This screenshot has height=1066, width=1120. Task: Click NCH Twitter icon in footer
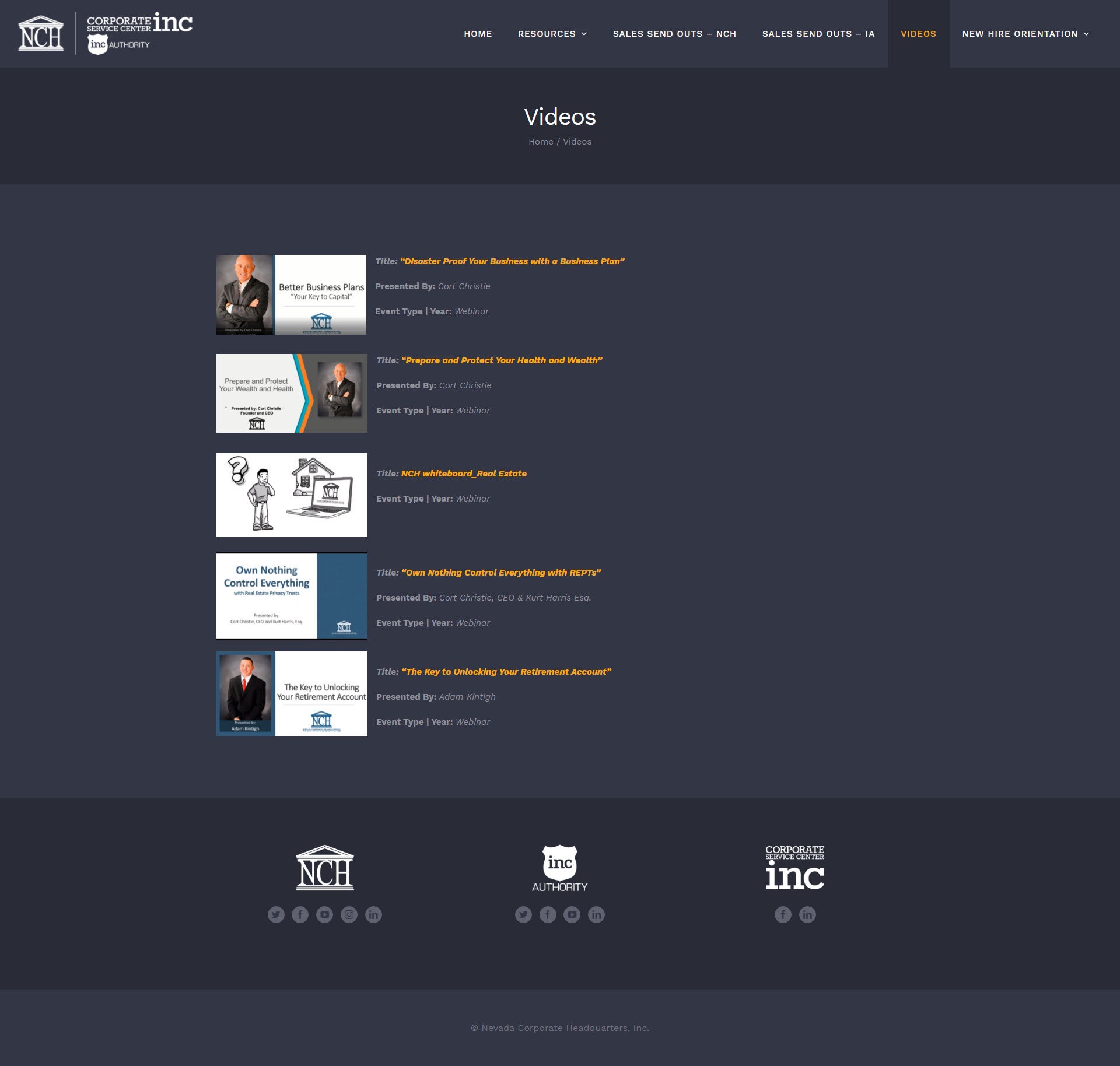(x=276, y=914)
